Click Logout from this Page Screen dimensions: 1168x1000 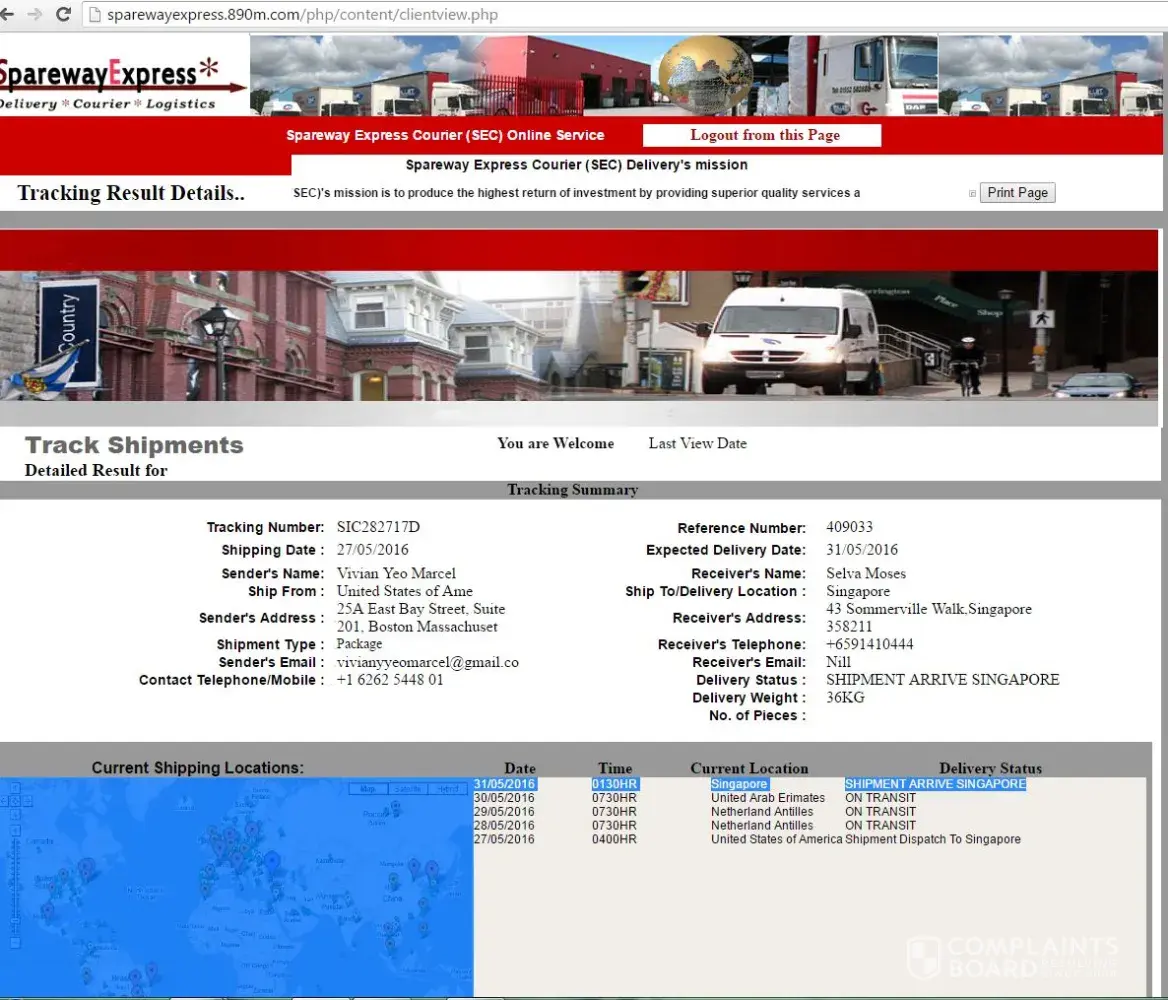tap(764, 135)
